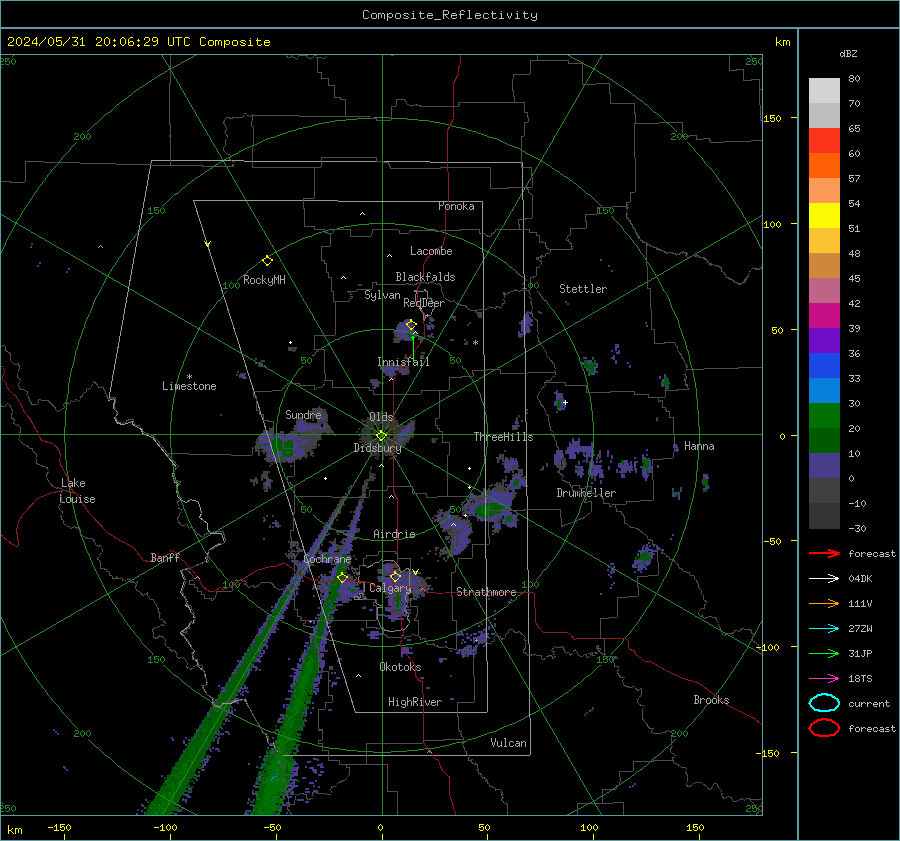Click the orange 57-60 dBZ swatch
The width and height of the screenshot is (900, 841).
(824, 166)
